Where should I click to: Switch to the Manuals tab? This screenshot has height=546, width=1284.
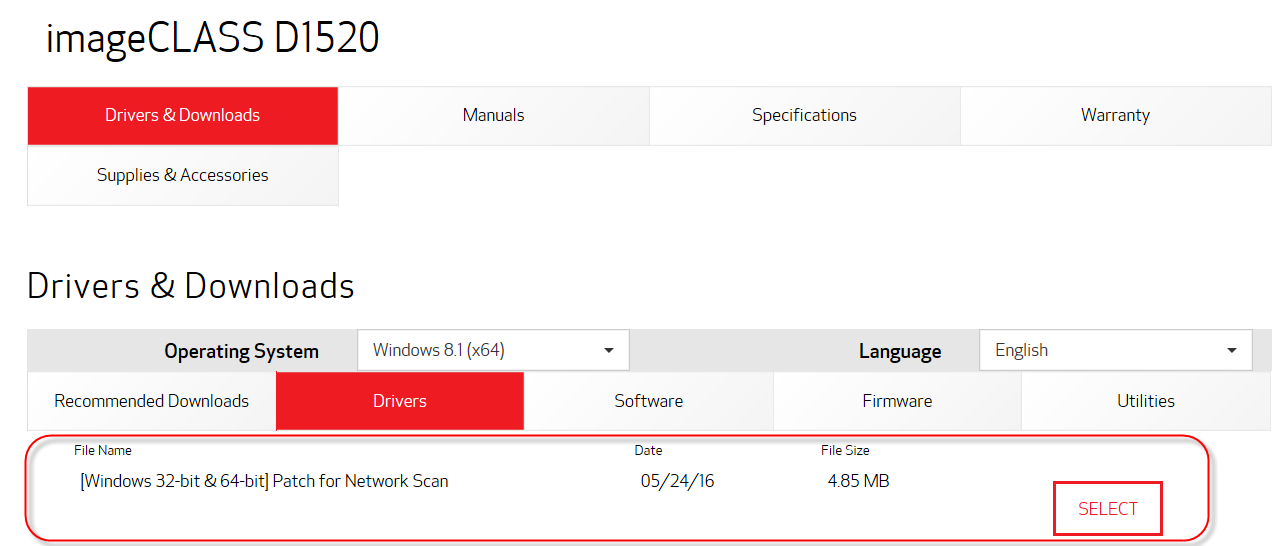tap(493, 116)
